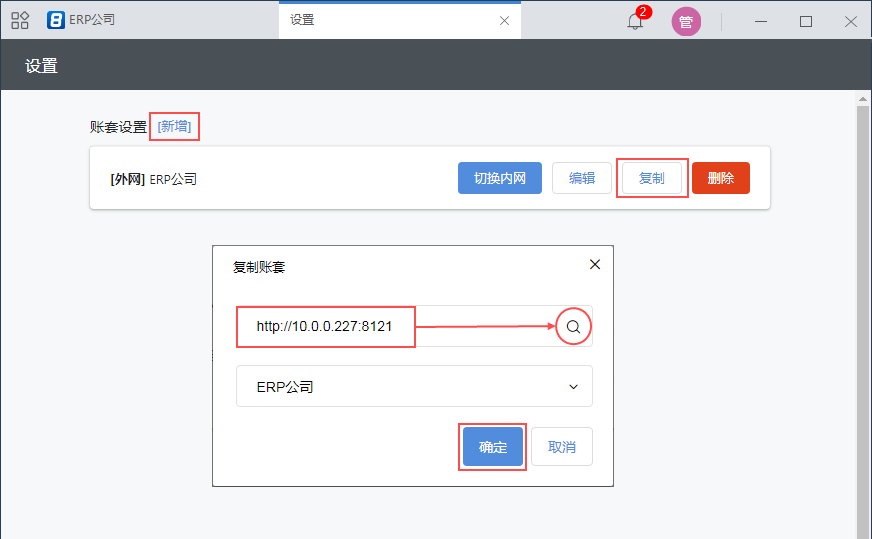
Task: Close the 复制账套 dialog with X
Action: (595, 265)
